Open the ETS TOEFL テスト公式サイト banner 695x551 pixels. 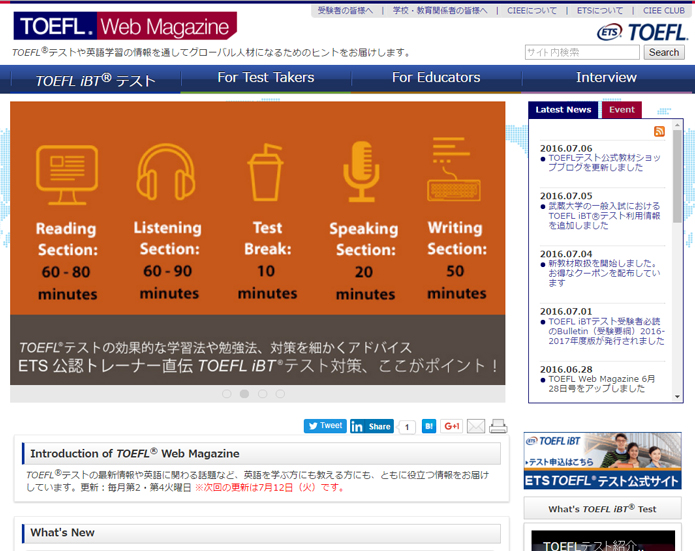click(x=602, y=461)
